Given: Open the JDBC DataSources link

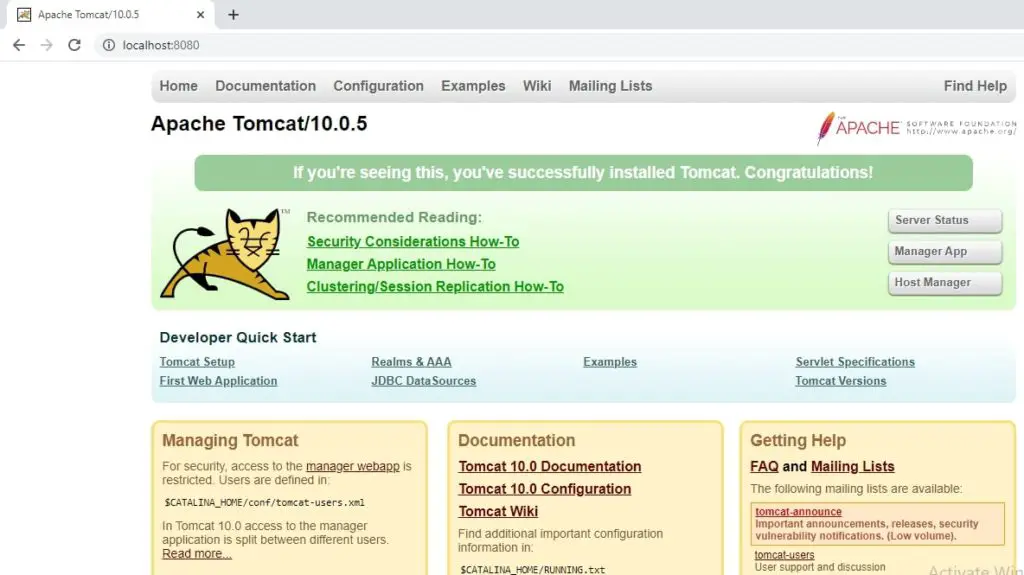Looking at the screenshot, I should click(x=423, y=381).
